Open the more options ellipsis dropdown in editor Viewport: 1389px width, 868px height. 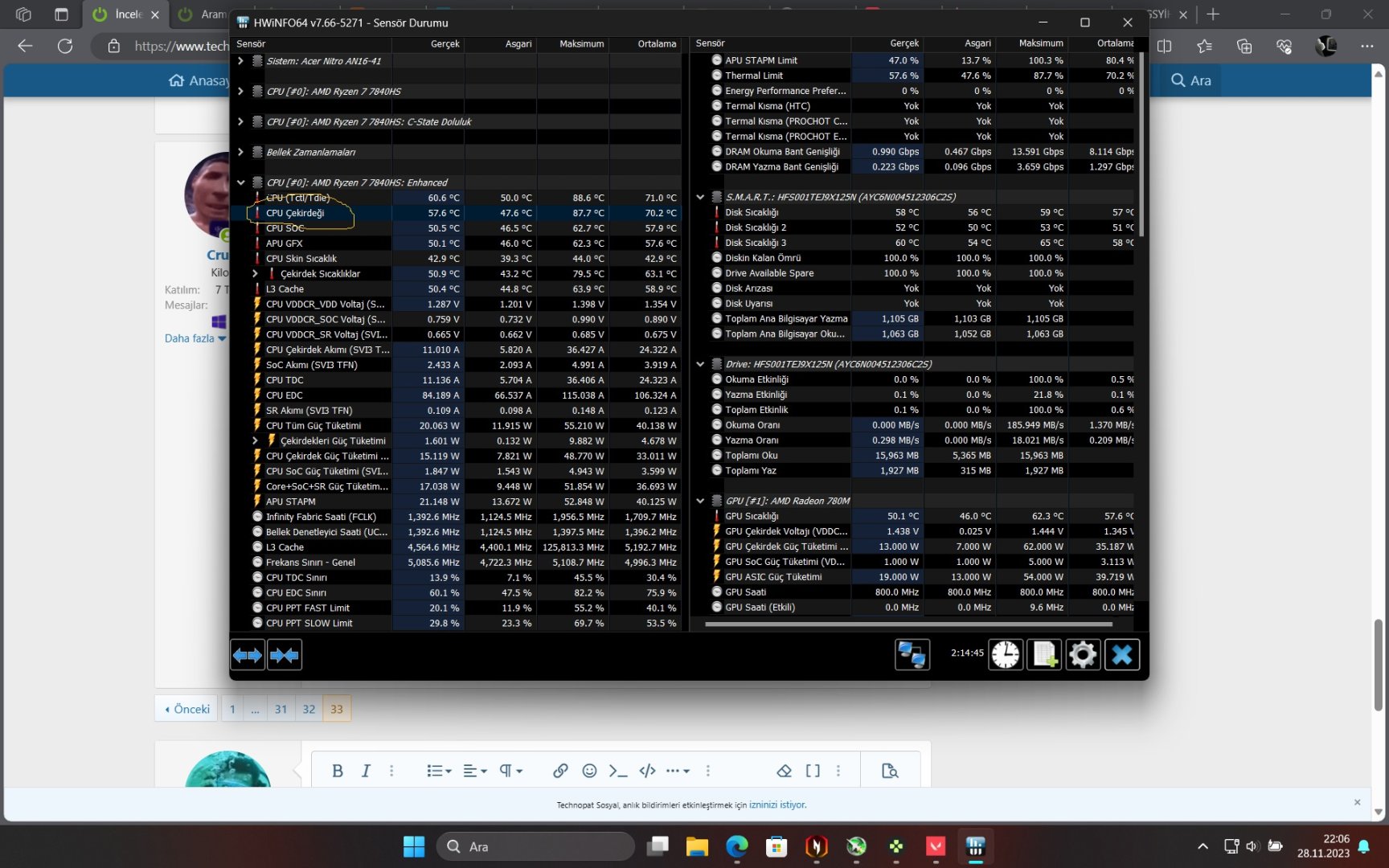[x=678, y=771]
